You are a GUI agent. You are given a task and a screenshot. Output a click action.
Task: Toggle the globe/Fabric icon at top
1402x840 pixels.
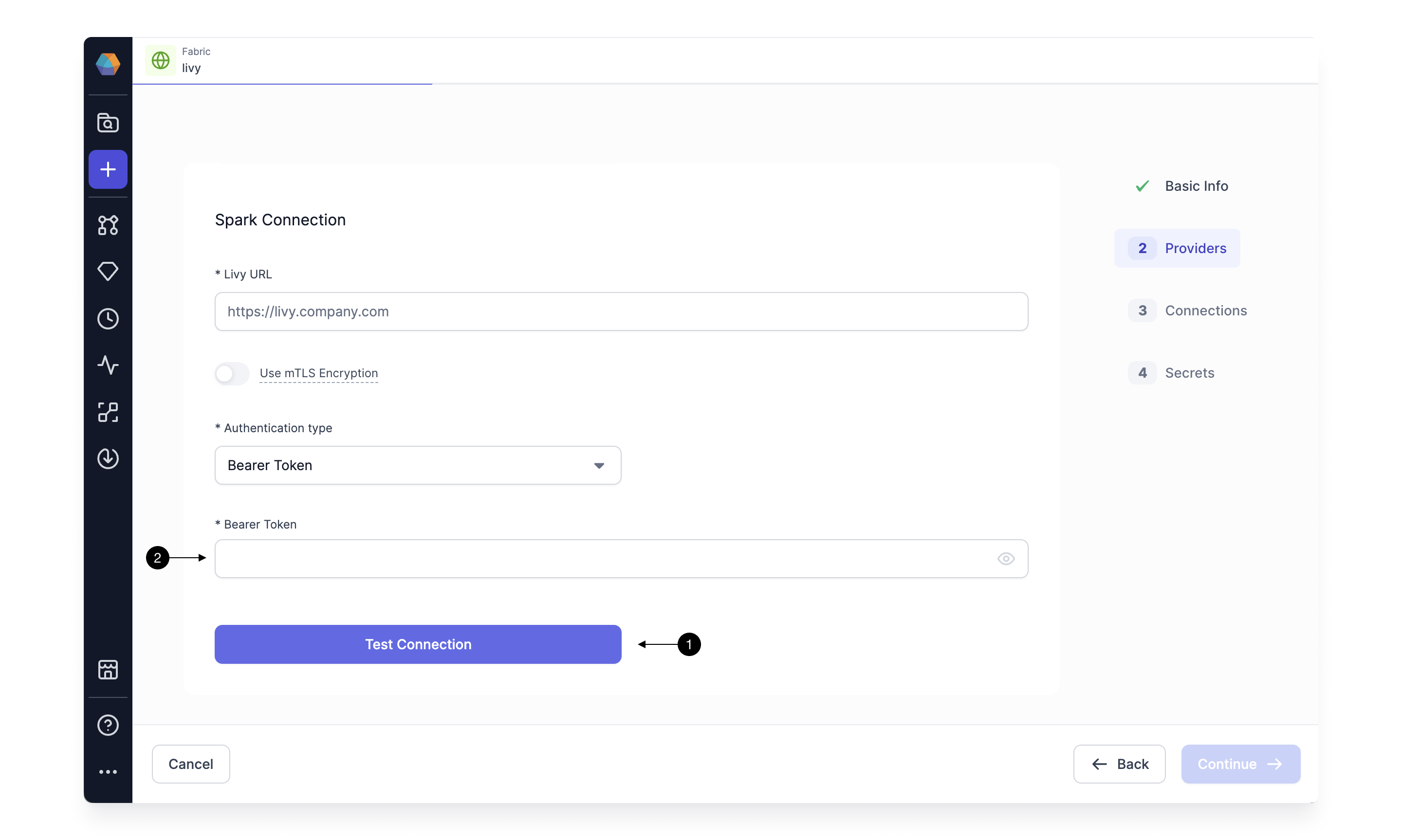coord(160,60)
